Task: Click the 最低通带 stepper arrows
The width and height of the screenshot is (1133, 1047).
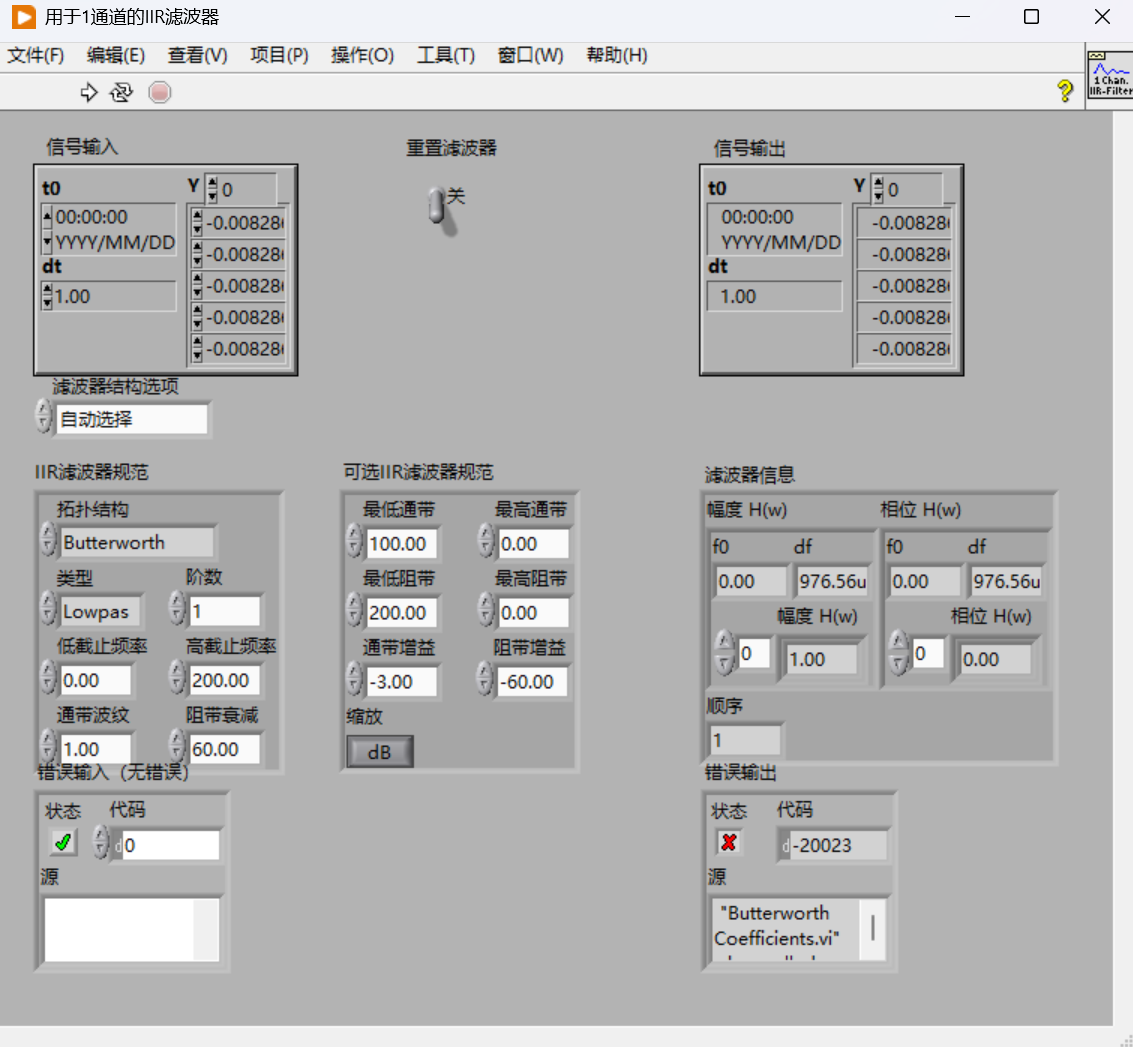Action: coord(354,540)
